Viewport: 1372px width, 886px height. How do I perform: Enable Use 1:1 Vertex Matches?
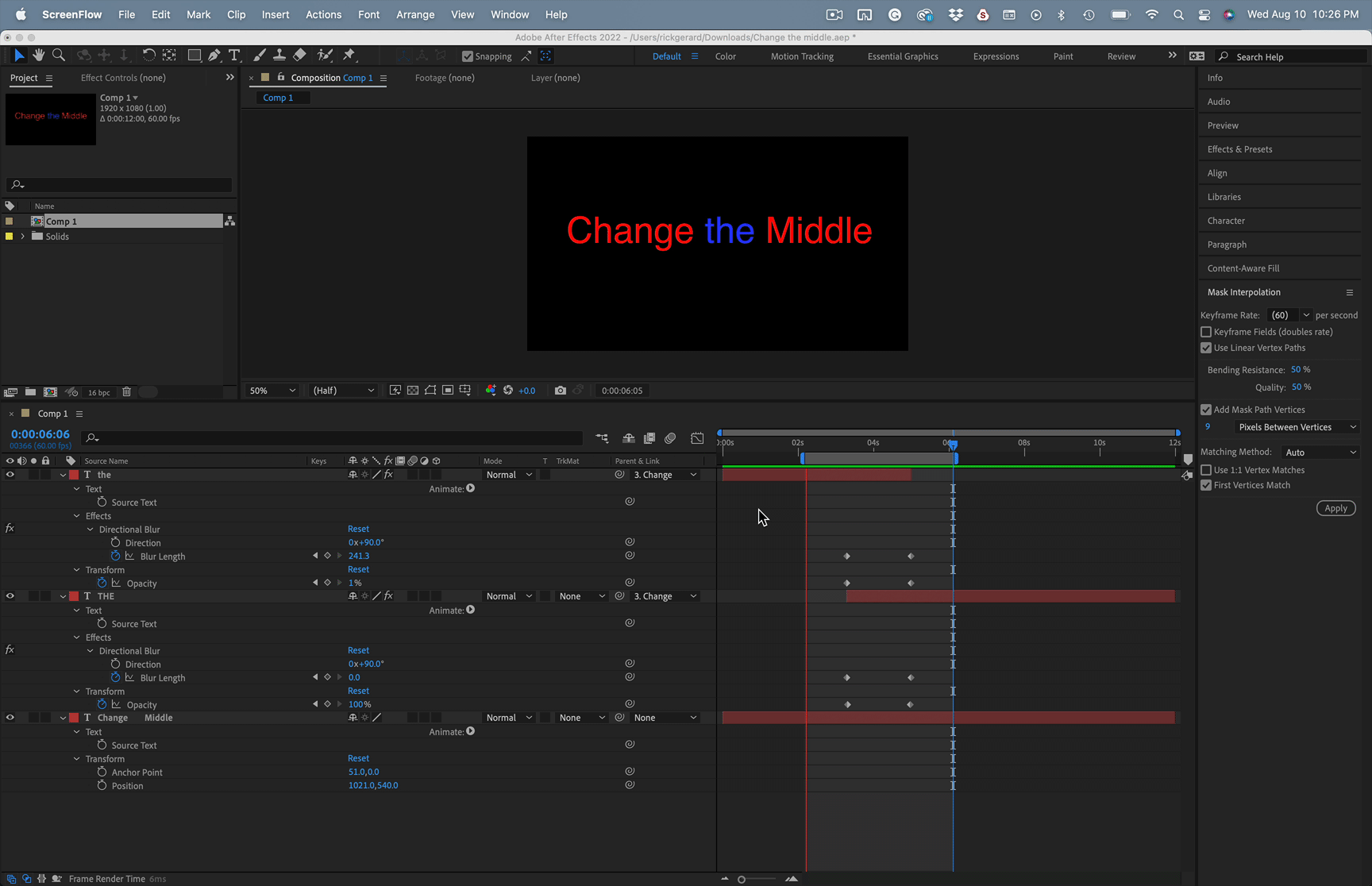1206,470
